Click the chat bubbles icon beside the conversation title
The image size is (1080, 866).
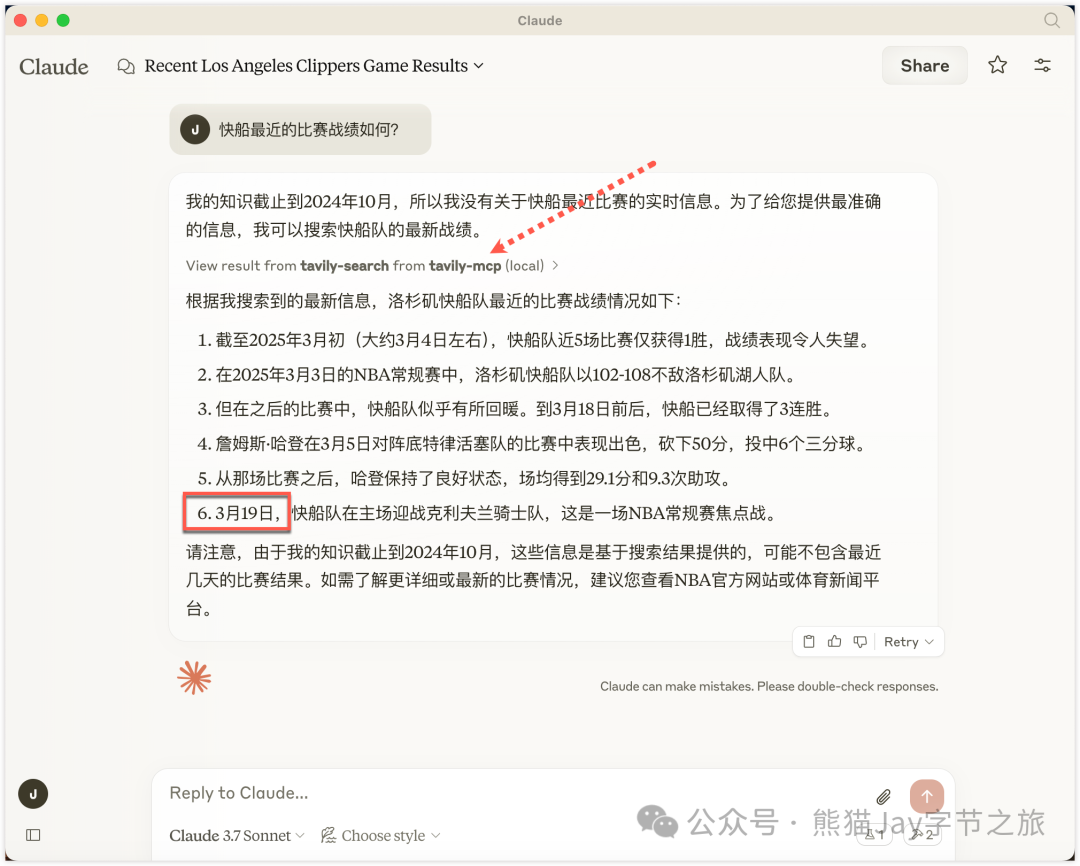[x=126, y=66]
